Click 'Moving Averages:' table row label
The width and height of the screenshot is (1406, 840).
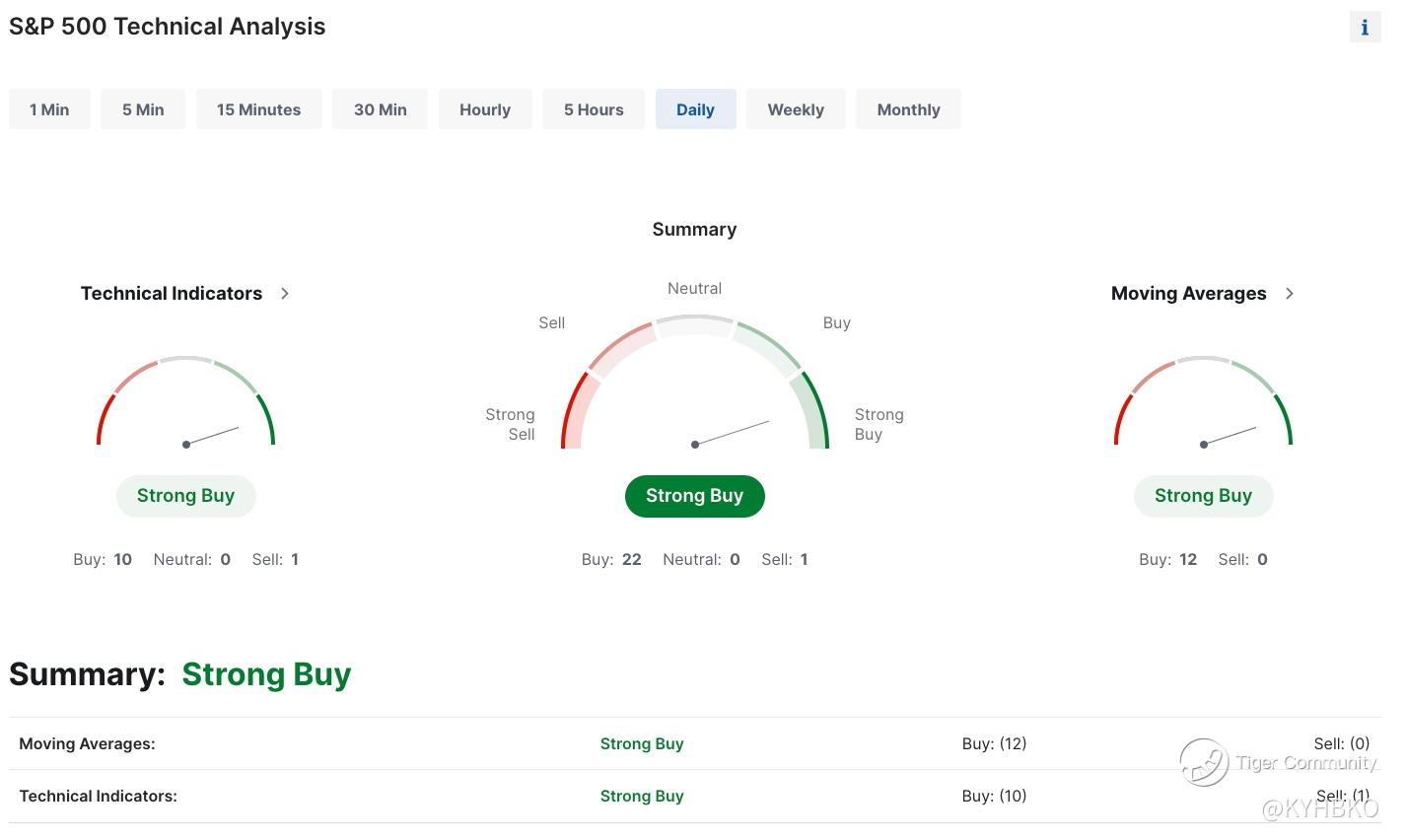tap(88, 744)
